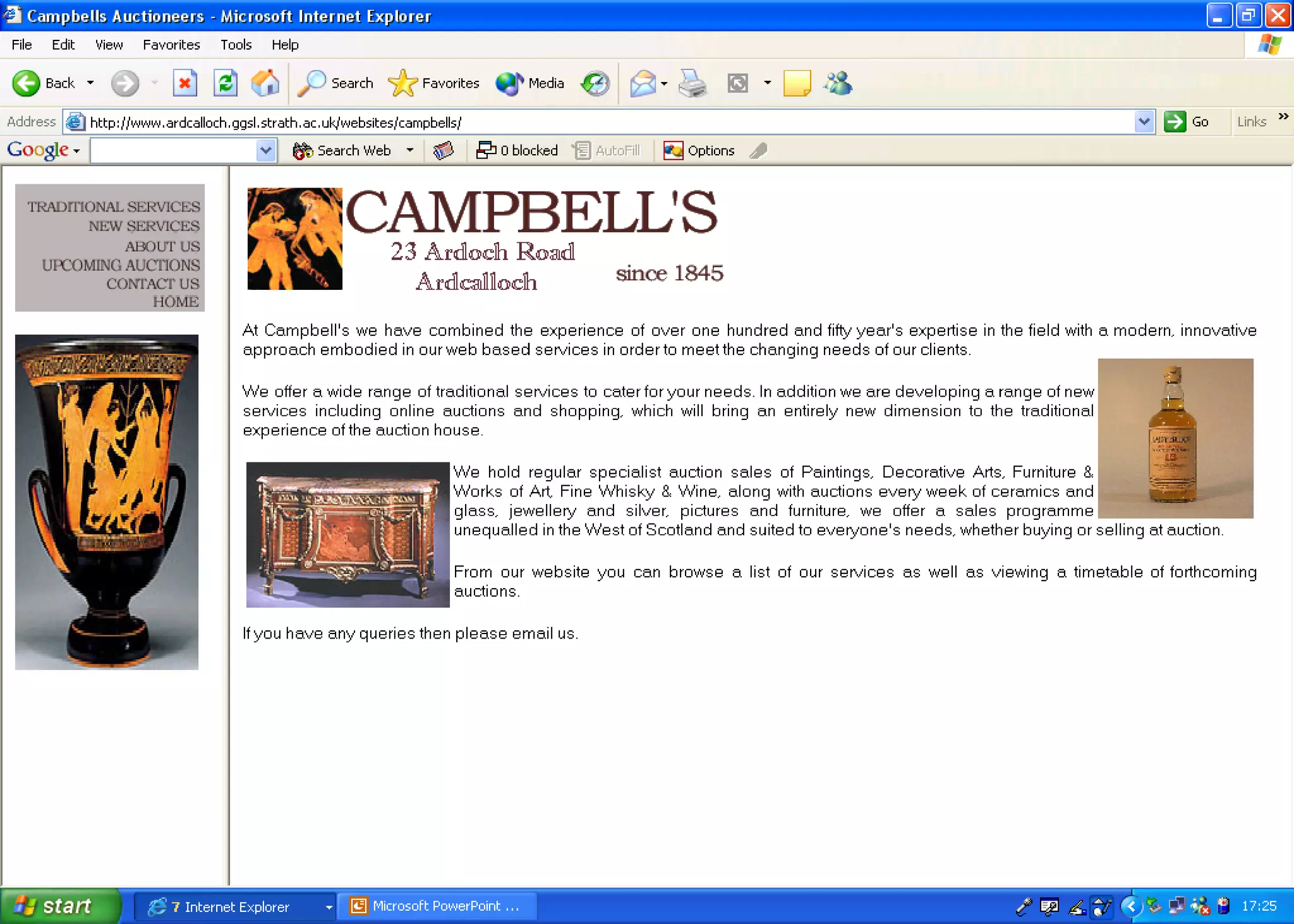Open the Mail envelope icon
This screenshot has height=924, width=1294.
(643, 83)
